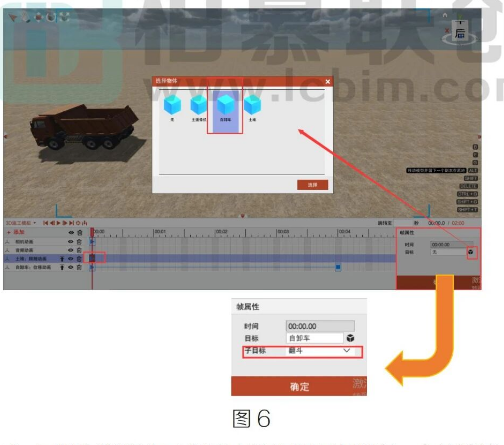The width and height of the screenshot is (504, 445).
Task: Click the blue keyframe near 00:04
Action: point(338,267)
